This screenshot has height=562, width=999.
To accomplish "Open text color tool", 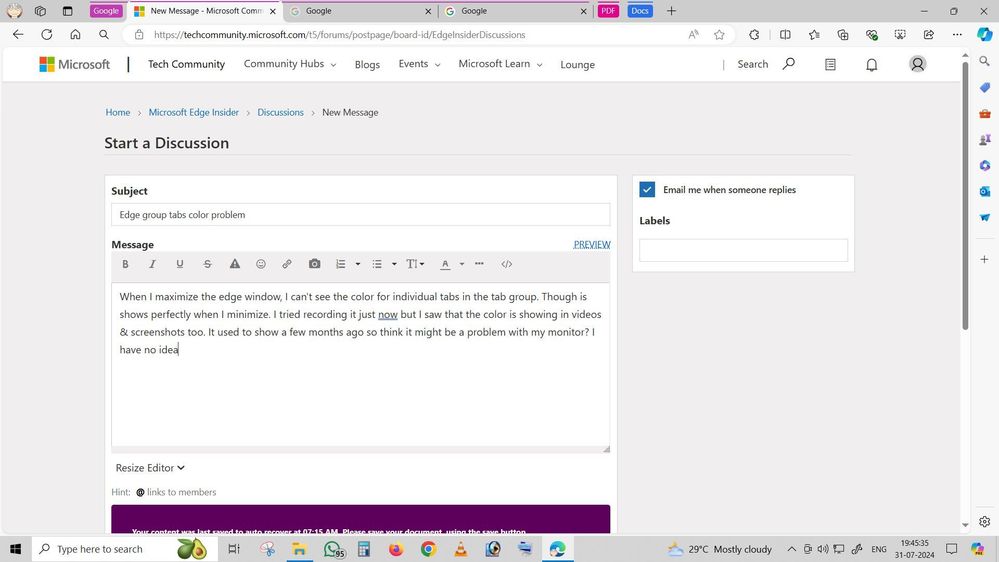I will [445, 264].
